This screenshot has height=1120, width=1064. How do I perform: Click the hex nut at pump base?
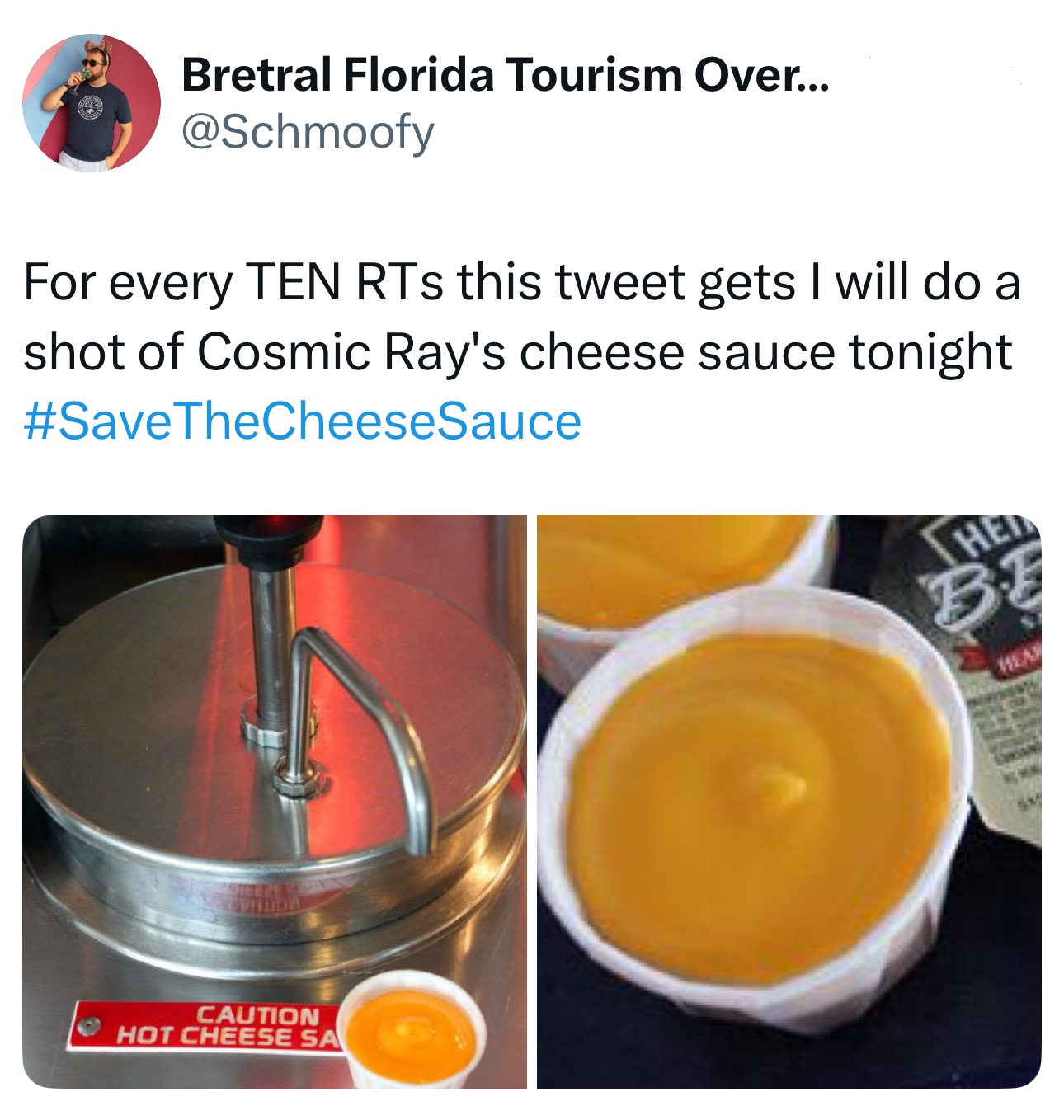295,776
